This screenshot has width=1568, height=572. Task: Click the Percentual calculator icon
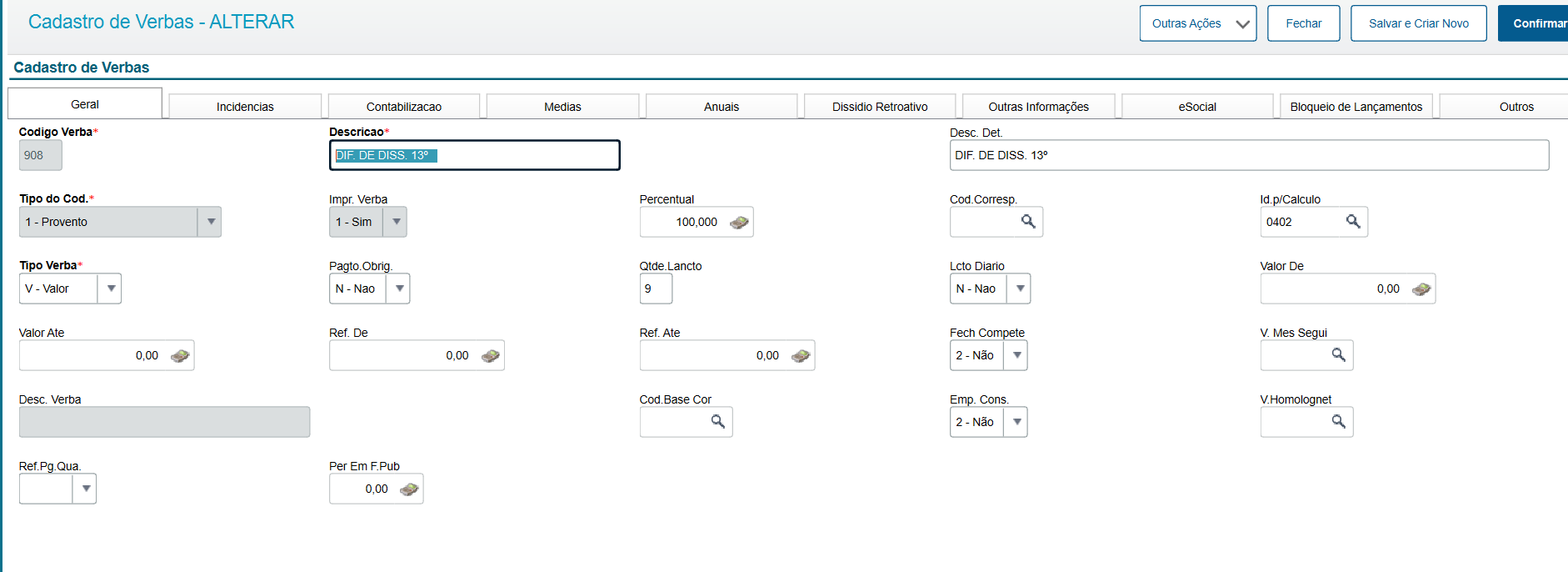point(739,223)
